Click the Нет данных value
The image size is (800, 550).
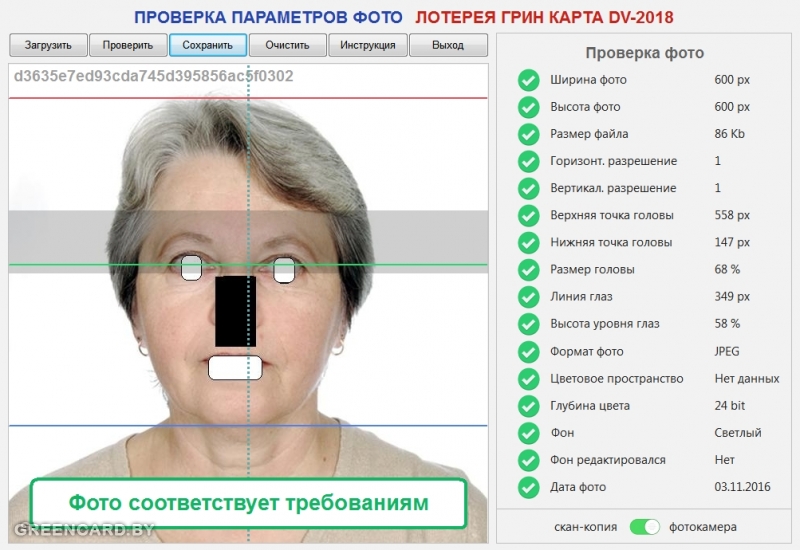pyautogui.click(x=747, y=379)
